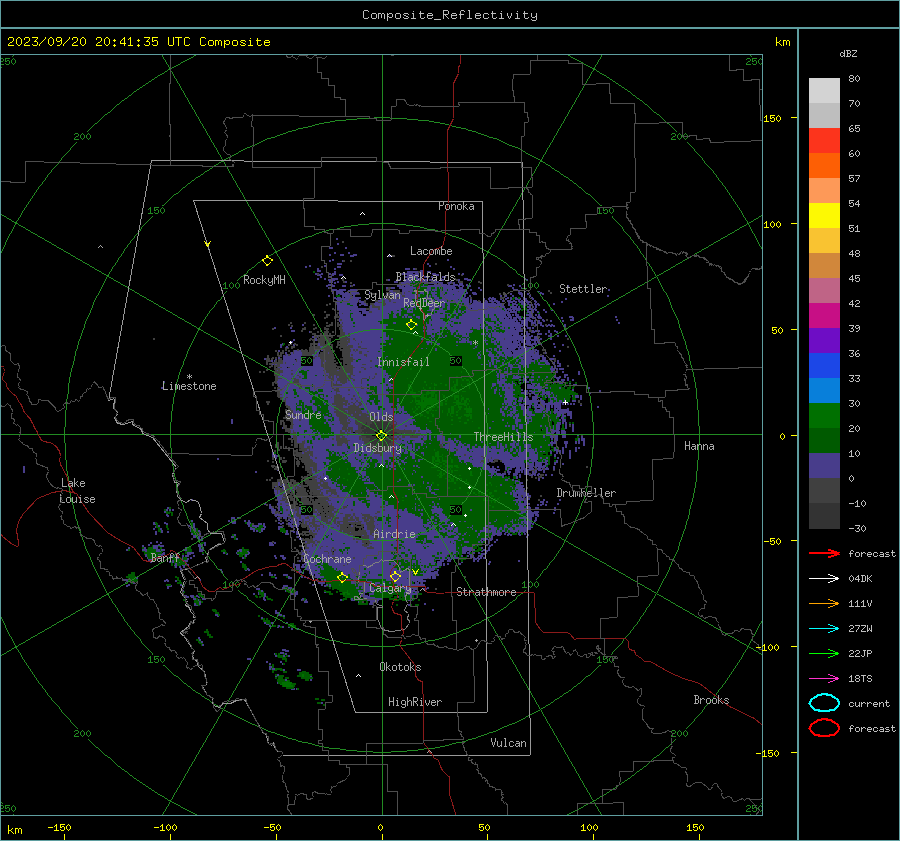Click the white 04DK arrow in legend
Image resolution: width=900 pixels, height=841 pixels.
pyautogui.click(x=824, y=578)
